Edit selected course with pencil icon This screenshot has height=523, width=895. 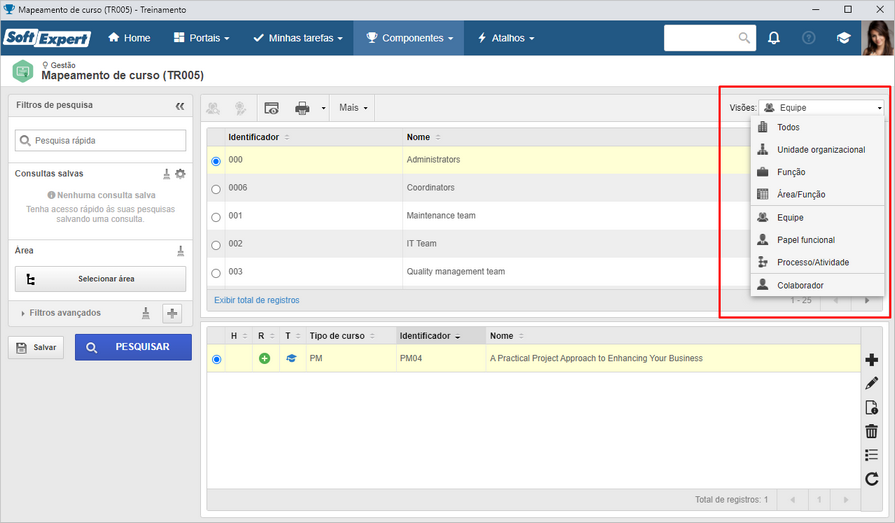(x=871, y=383)
